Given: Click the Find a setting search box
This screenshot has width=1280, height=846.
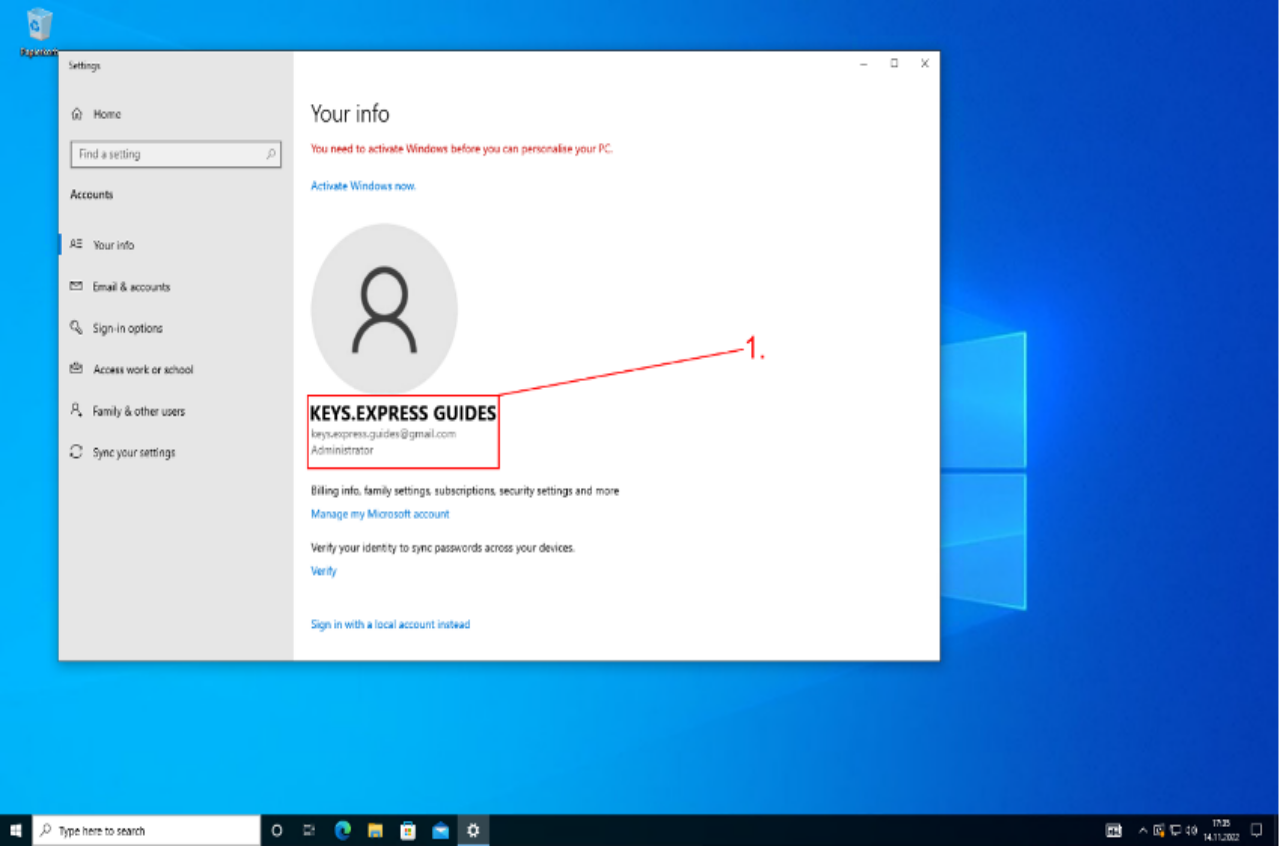Looking at the screenshot, I should click(170, 155).
